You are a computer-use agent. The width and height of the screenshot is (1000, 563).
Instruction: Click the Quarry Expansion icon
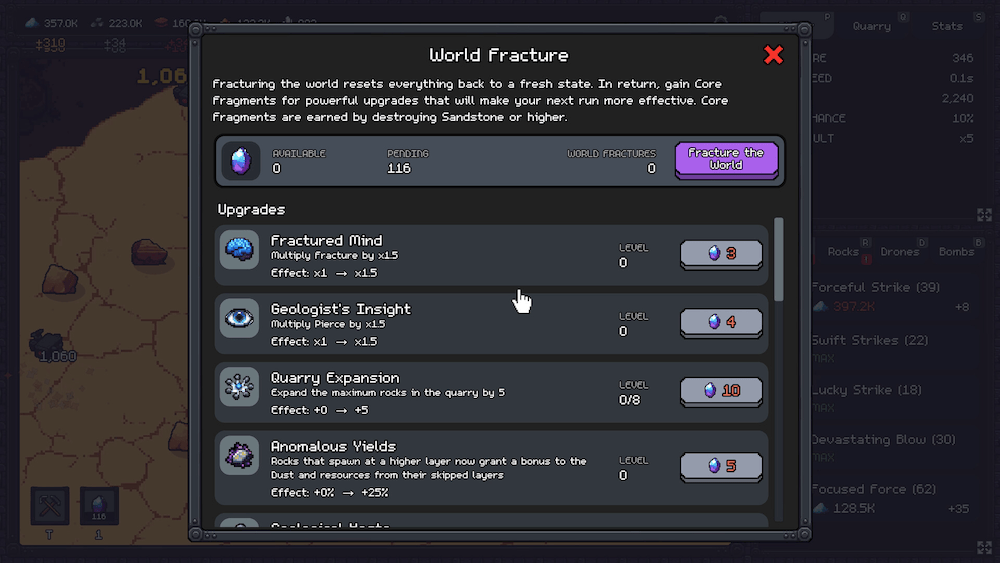240,387
